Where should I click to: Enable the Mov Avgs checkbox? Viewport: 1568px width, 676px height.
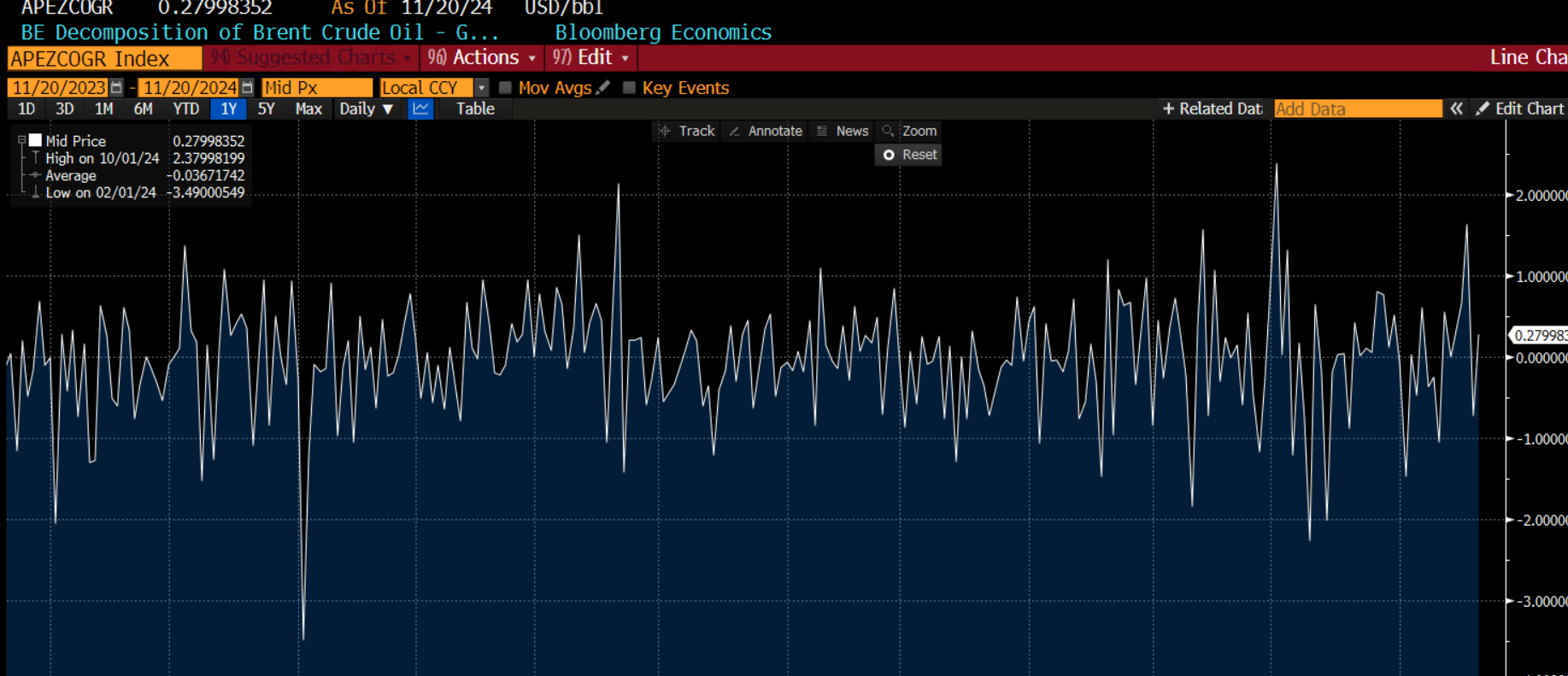pos(506,88)
